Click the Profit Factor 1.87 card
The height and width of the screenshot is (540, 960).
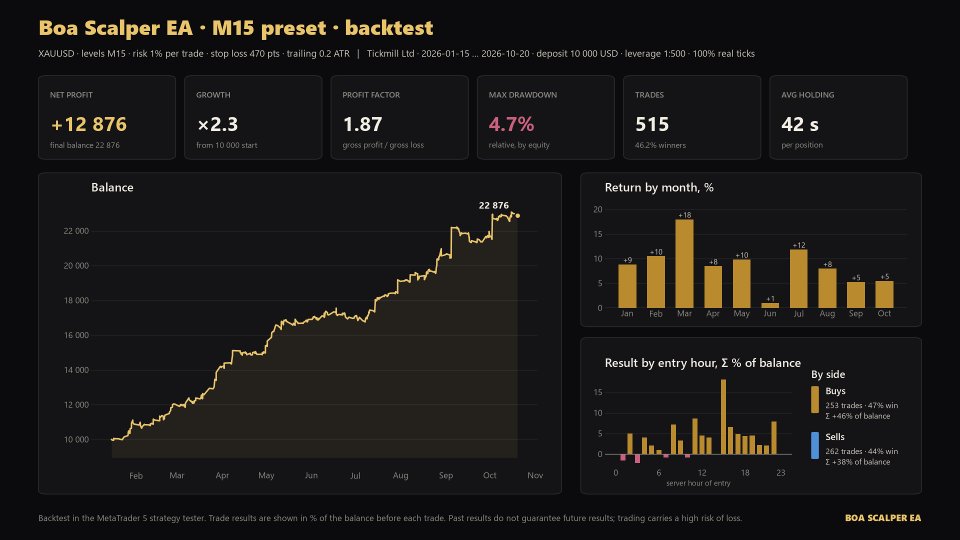pos(399,118)
